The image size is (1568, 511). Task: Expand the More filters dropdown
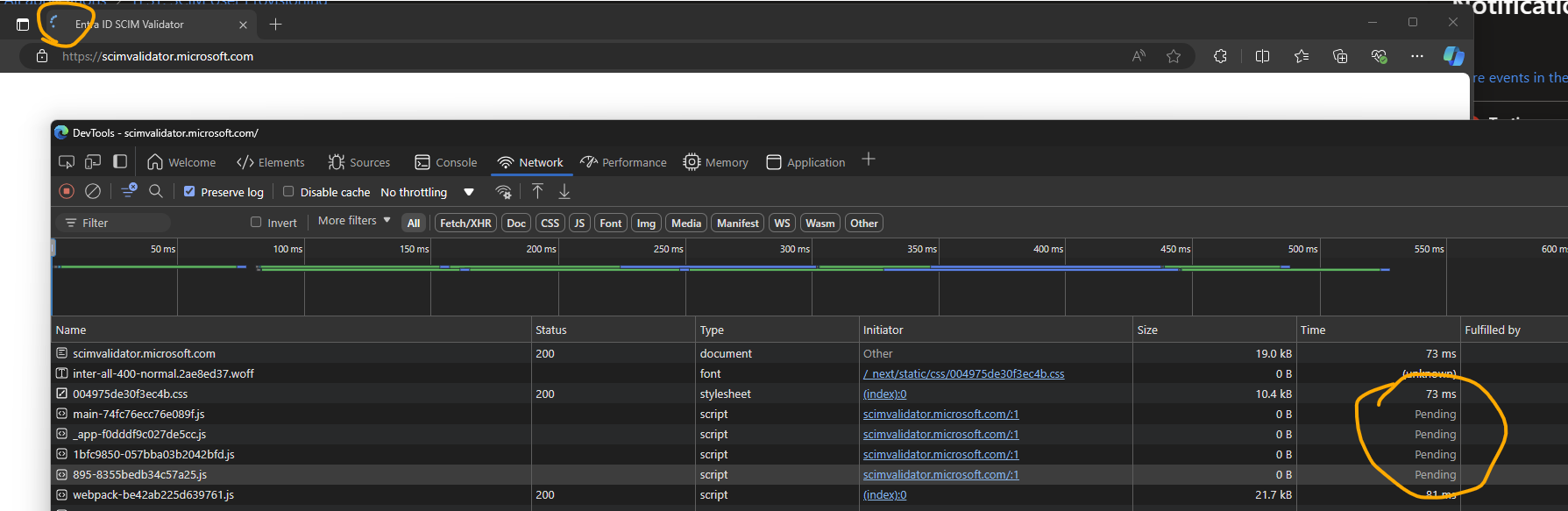tap(354, 221)
